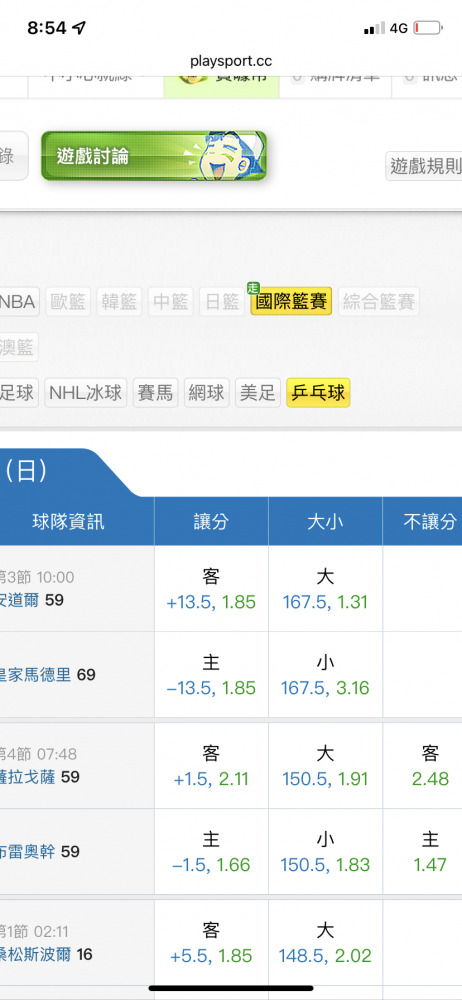
Task: Tap the playsport.cc address bar
Action: [x=231, y=61]
